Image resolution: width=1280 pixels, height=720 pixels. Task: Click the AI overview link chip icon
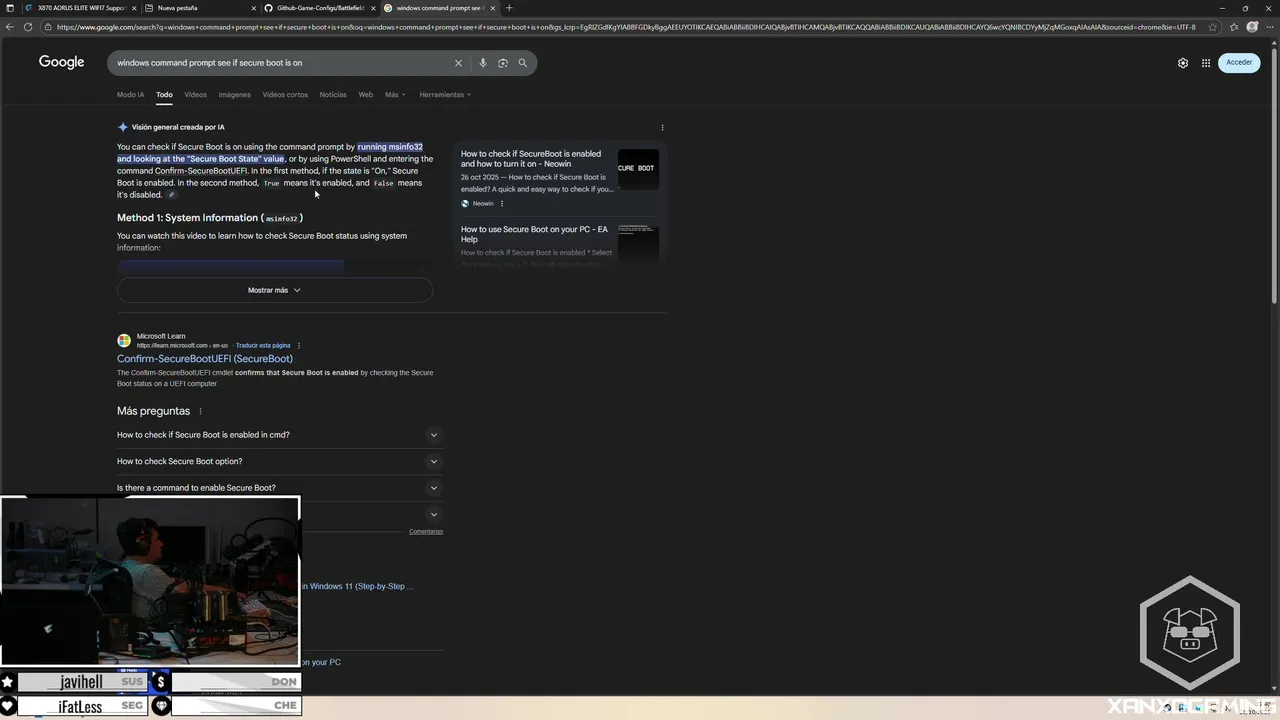coord(171,195)
